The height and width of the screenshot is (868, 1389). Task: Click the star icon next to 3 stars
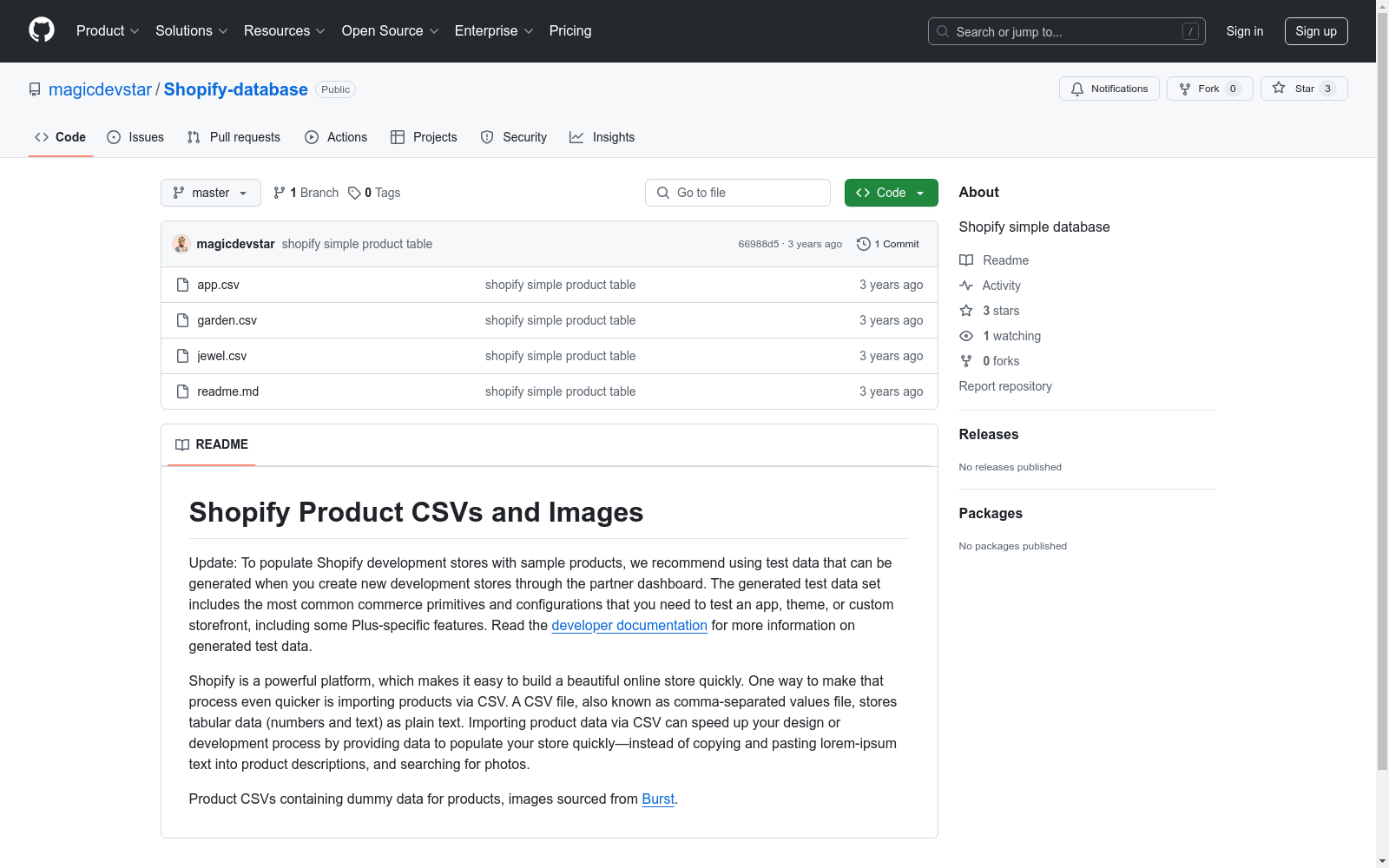point(966,311)
